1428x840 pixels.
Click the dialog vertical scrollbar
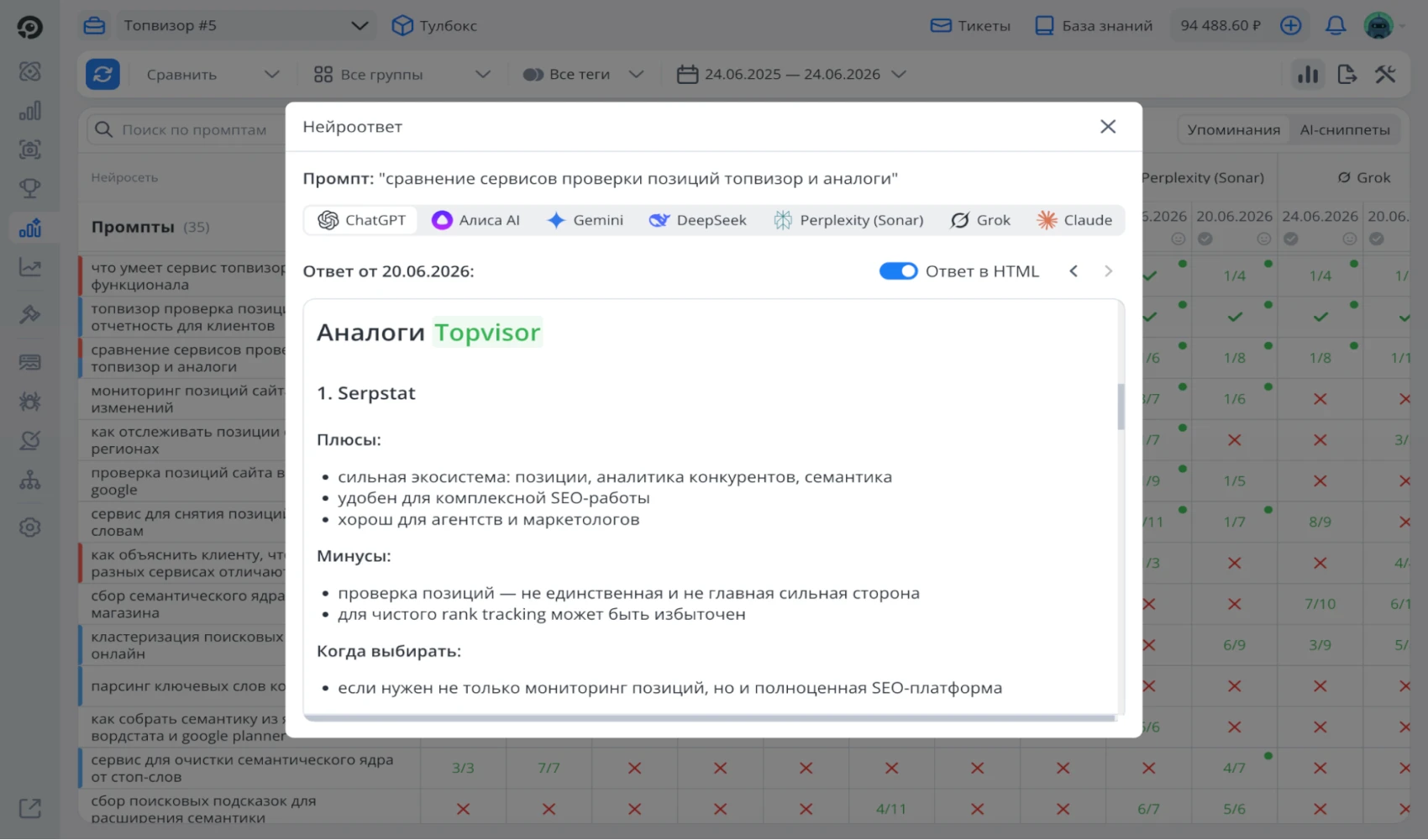(1121, 407)
